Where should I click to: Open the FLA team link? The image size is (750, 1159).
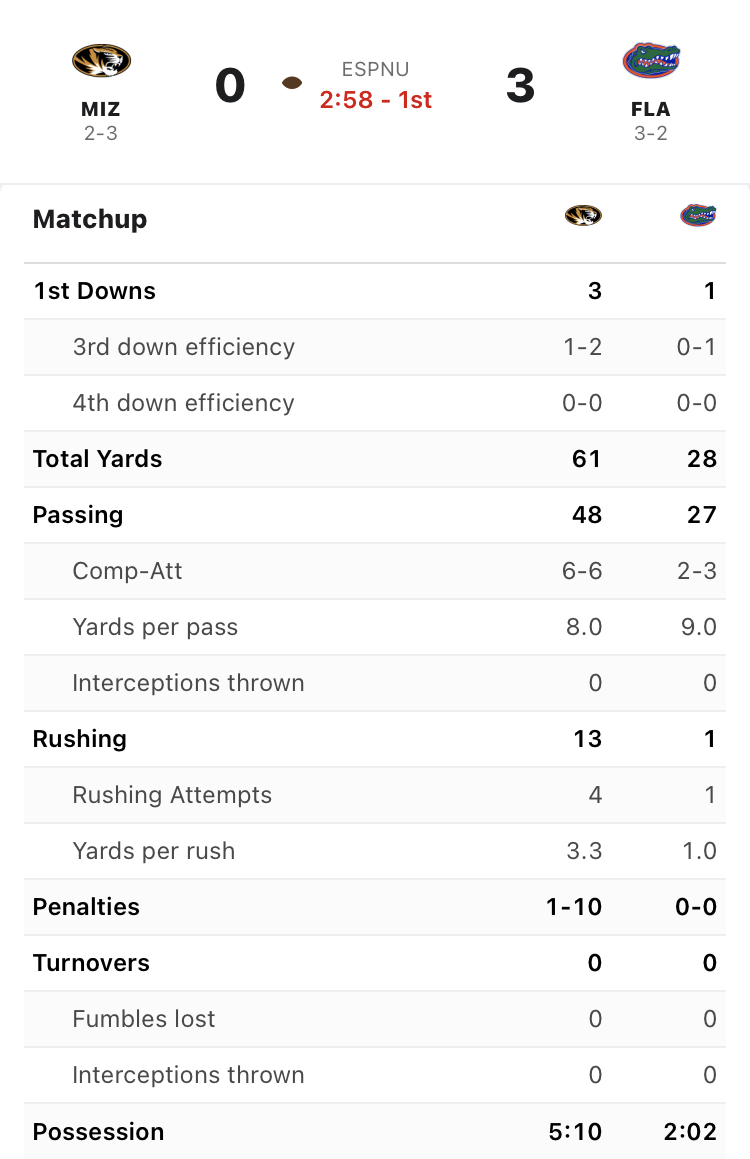pos(651,109)
